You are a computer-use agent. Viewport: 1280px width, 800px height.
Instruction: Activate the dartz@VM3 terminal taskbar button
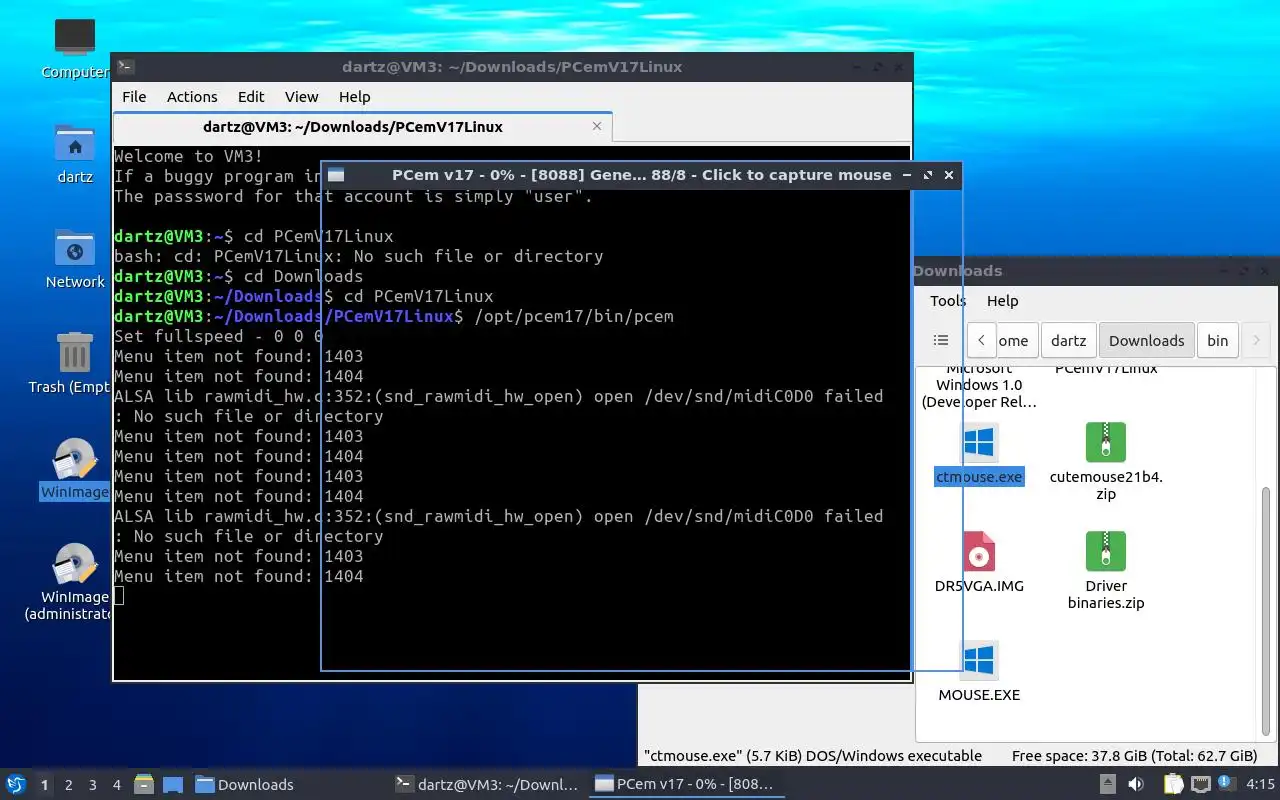point(487,784)
